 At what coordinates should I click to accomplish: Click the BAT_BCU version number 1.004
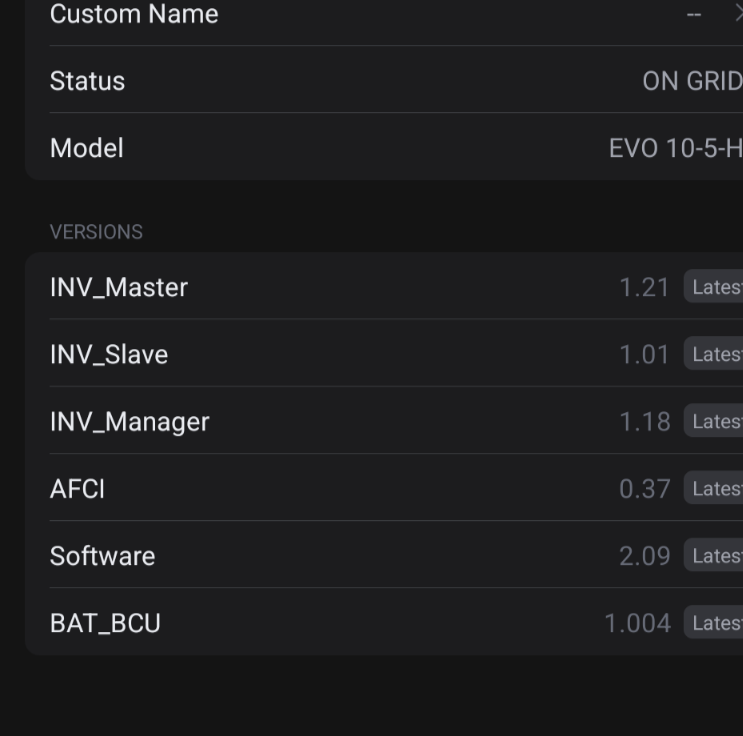pyautogui.click(x=638, y=623)
